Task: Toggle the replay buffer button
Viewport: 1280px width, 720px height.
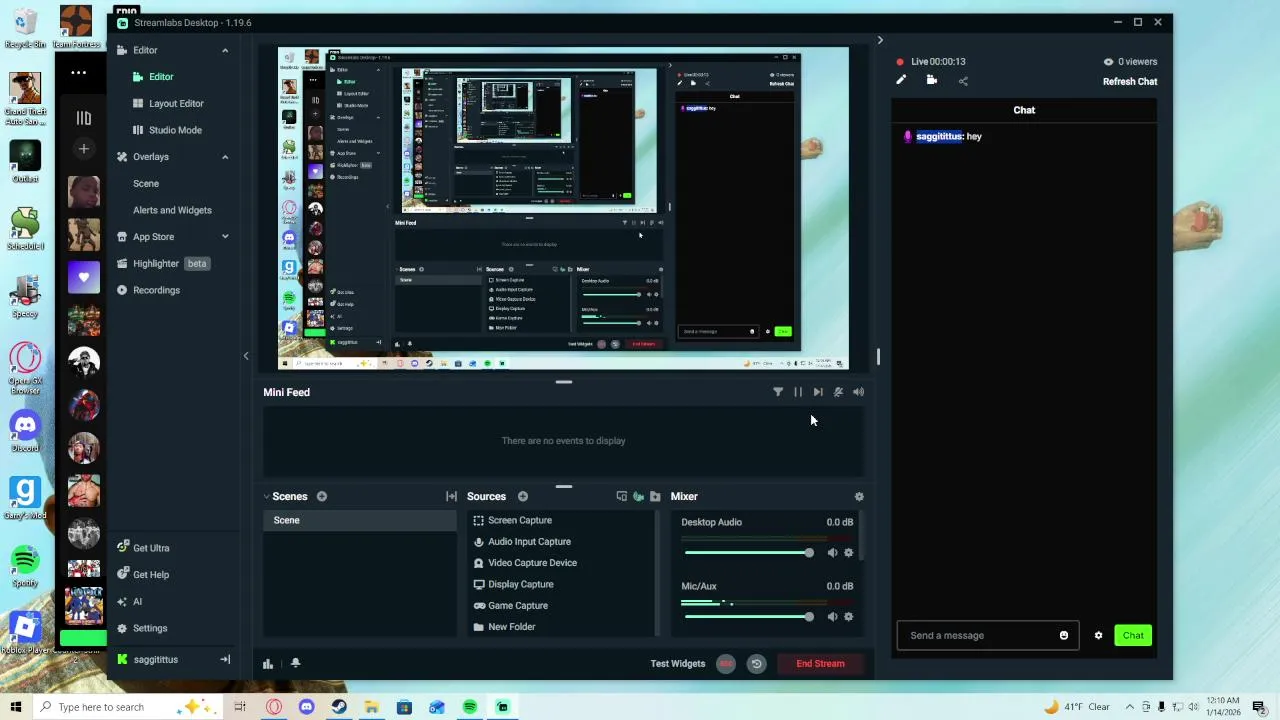Action: click(x=757, y=663)
